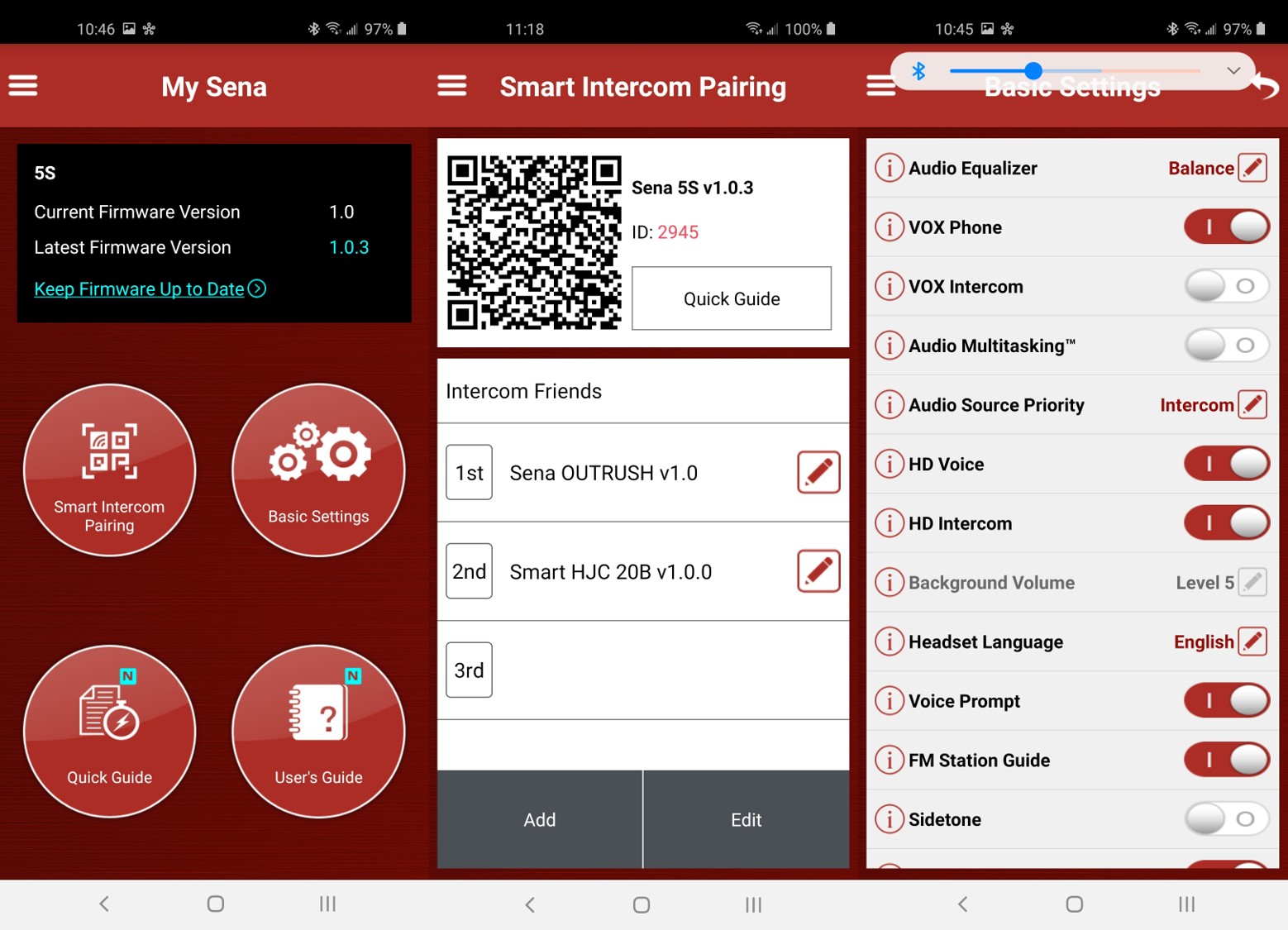Image resolution: width=1288 pixels, height=930 pixels.
Task: Tap the back arrow in Basic Settings
Action: [1266, 86]
